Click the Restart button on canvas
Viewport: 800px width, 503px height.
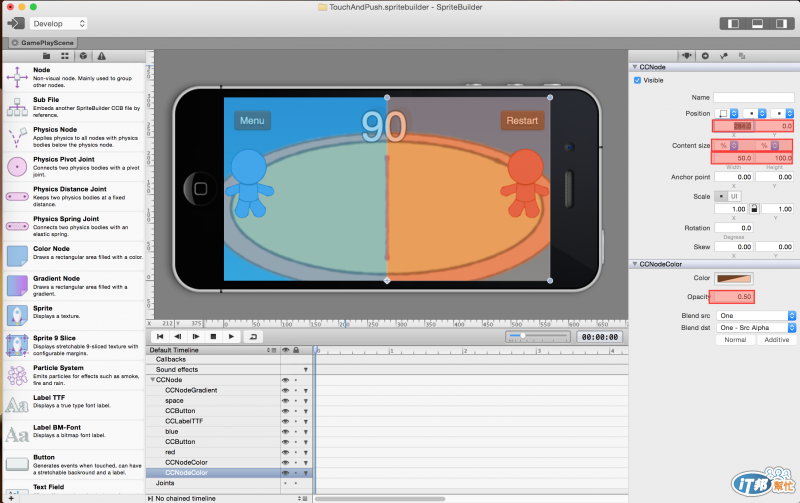click(x=522, y=121)
